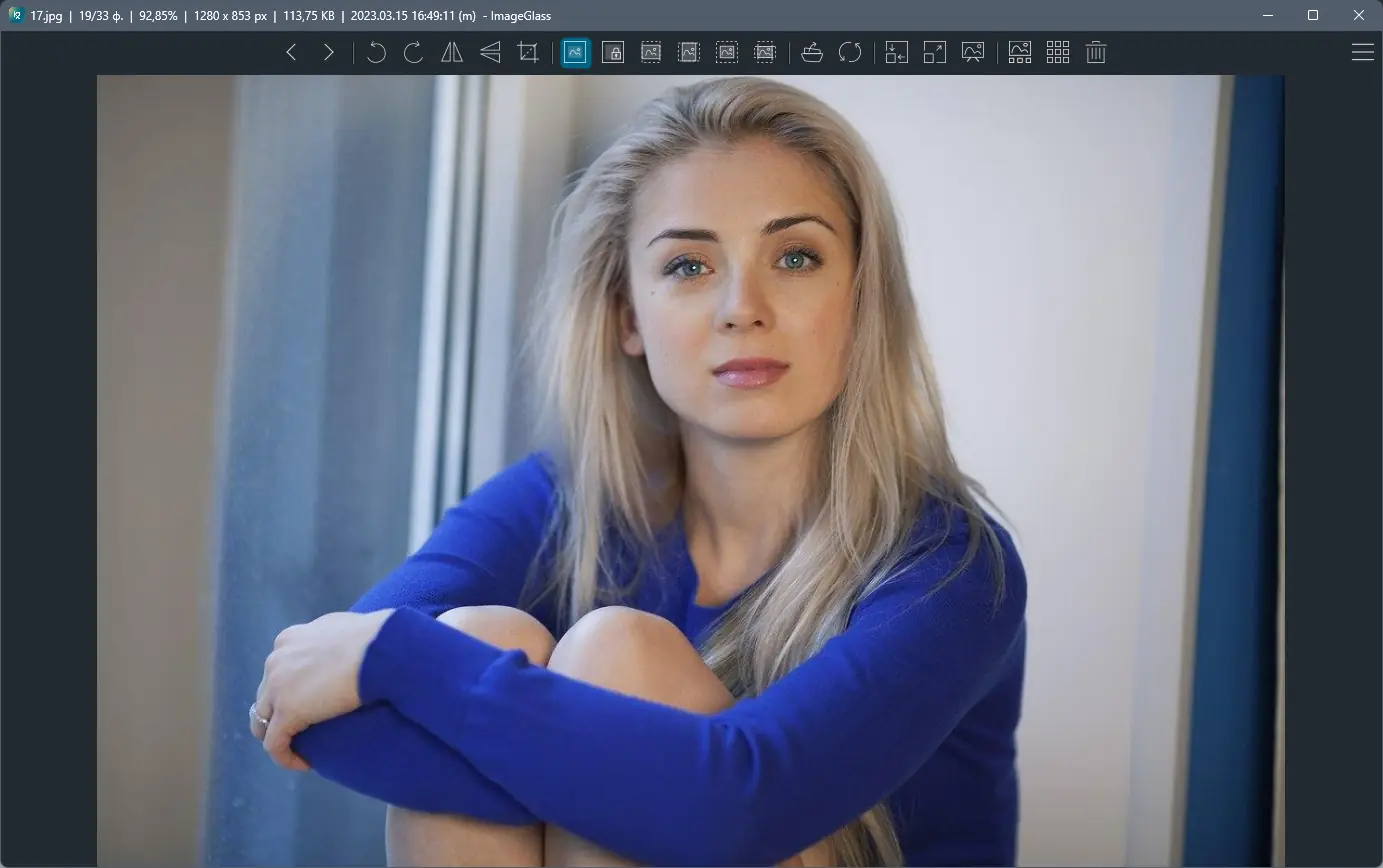Flip the image vertically

coord(490,53)
